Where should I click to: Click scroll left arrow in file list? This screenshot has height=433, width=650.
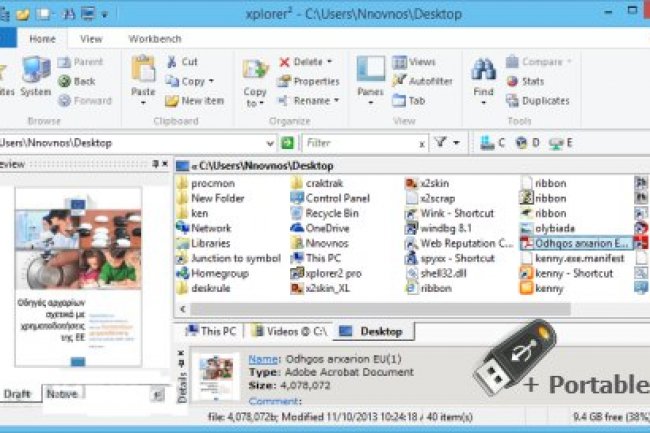pyautogui.click(x=182, y=309)
